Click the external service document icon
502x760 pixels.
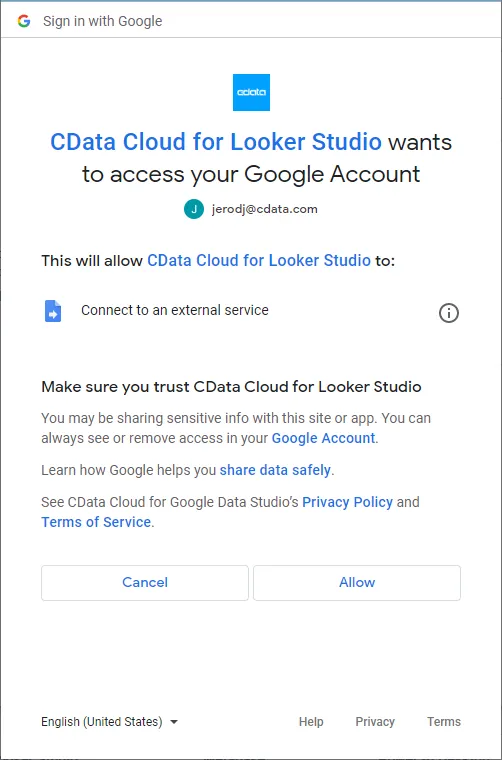coord(53,311)
